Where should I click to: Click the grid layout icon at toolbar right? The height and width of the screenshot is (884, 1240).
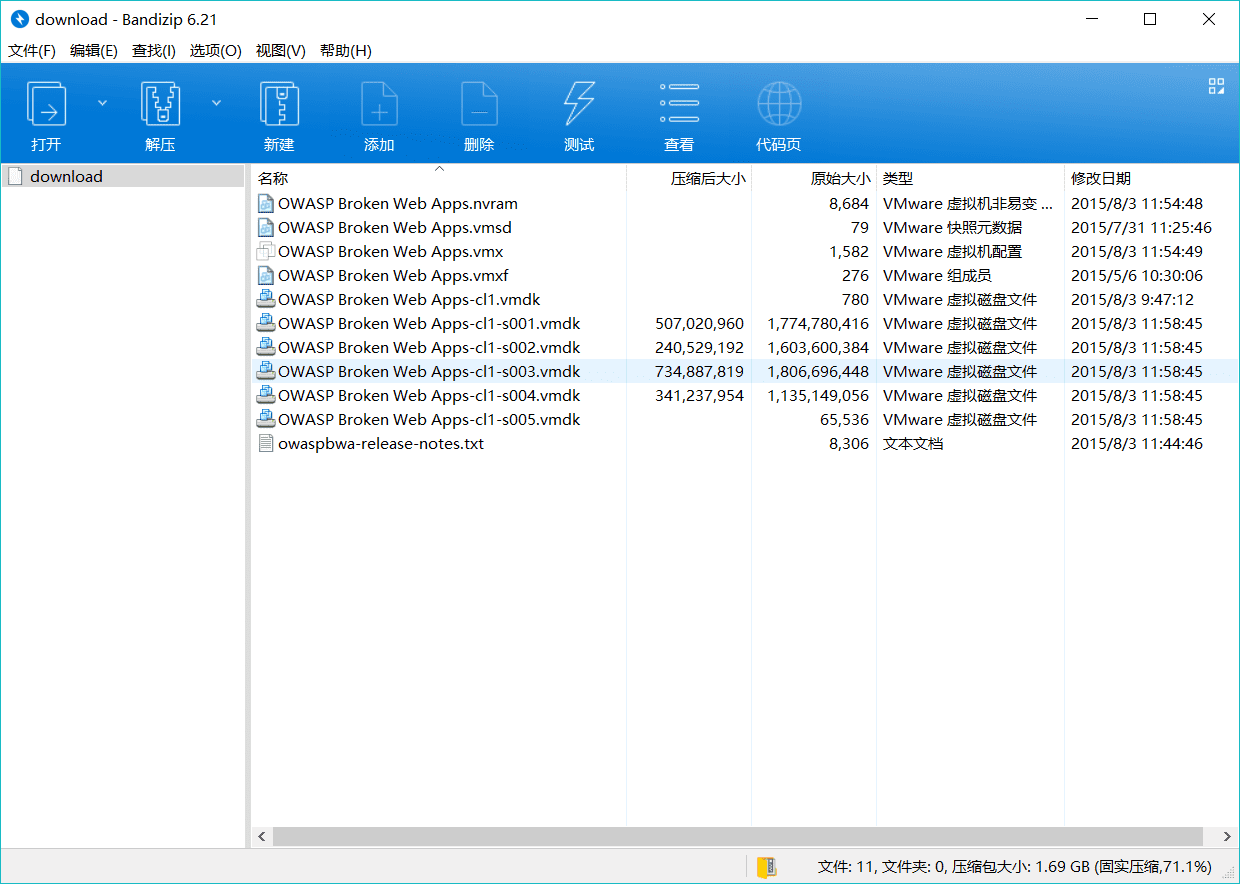pyautogui.click(x=1216, y=86)
